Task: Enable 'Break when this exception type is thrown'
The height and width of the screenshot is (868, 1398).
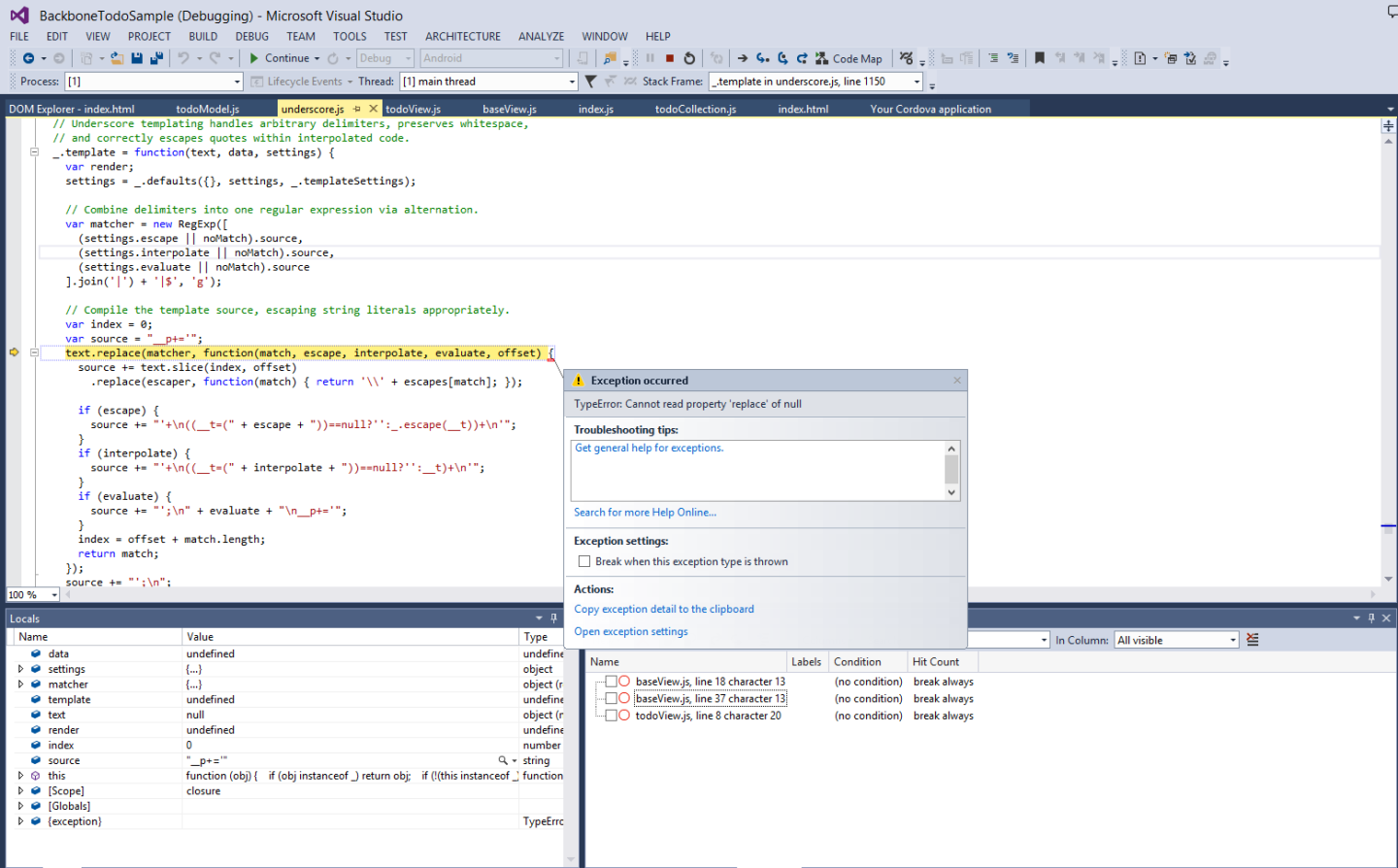Action: click(584, 561)
